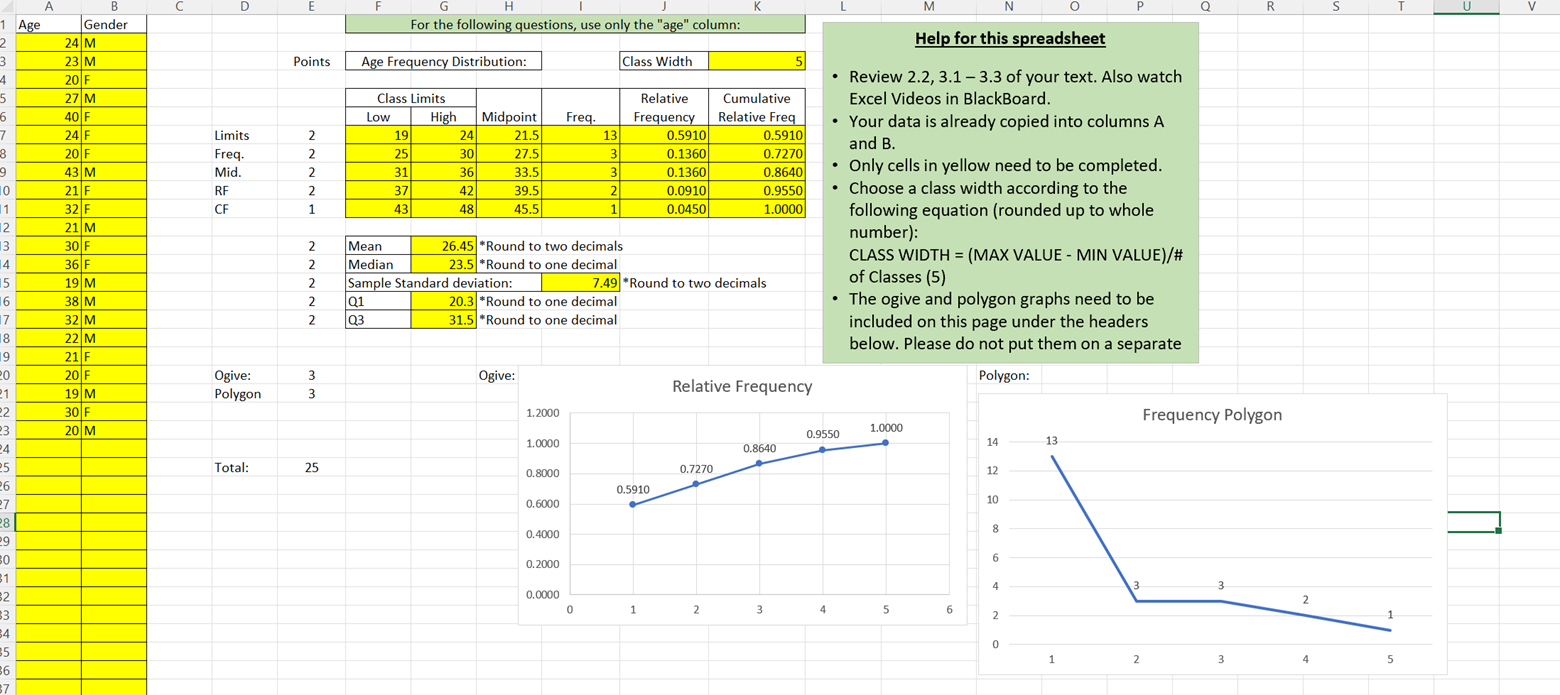The image size is (1560, 695).
Task: Click the ogive data point labeled 0.8640
Action: [759, 463]
